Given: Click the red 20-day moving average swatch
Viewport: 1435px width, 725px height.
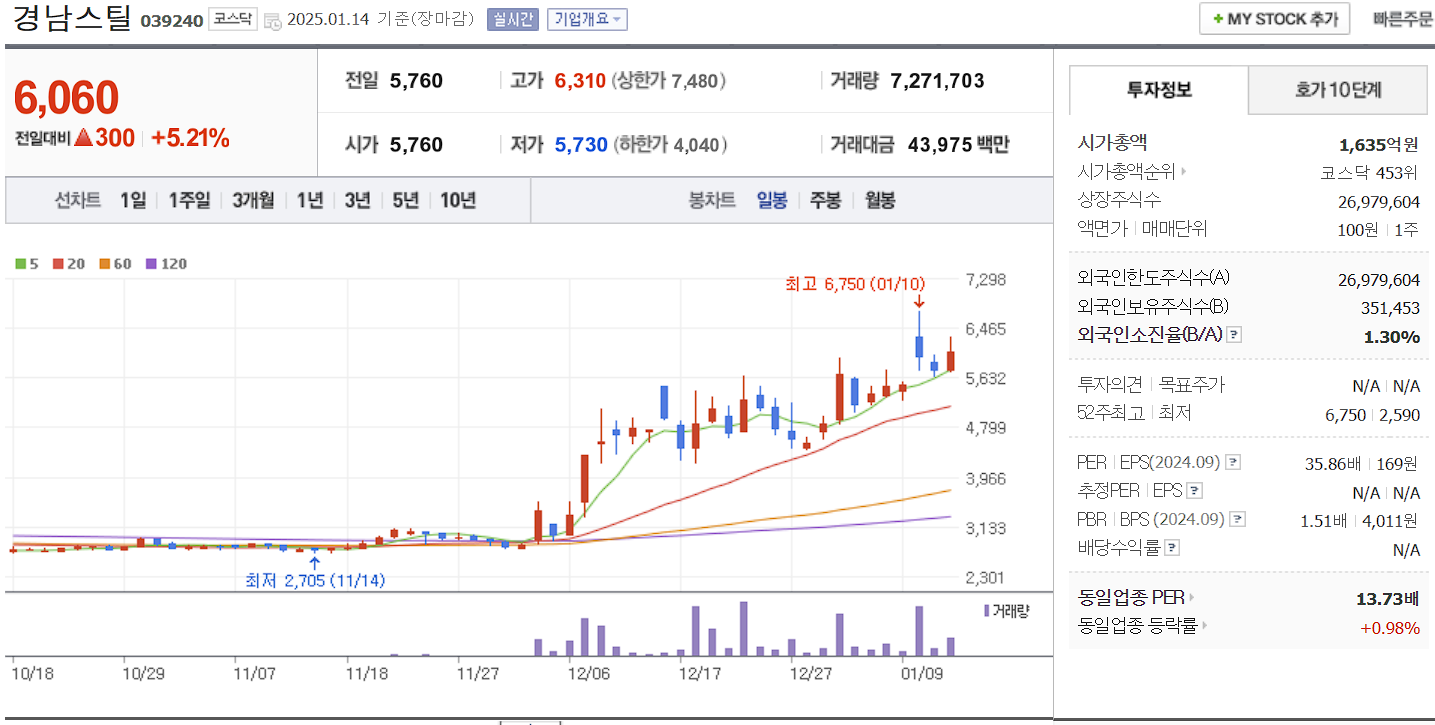Looking at the screenshot, I should click(x=58, y=263).
